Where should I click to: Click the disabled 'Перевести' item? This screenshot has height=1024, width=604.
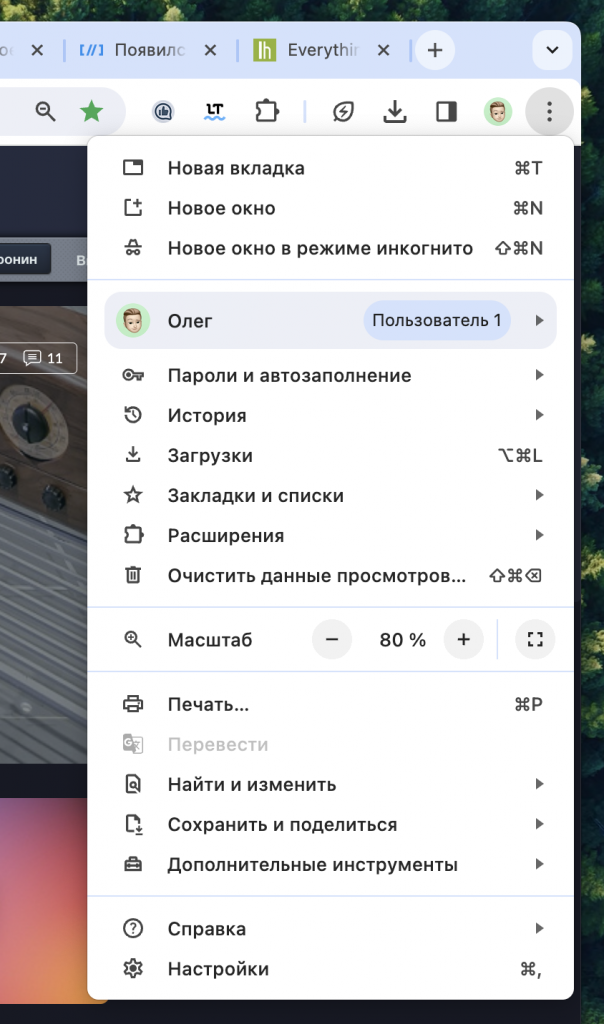click(x=331, y=744)
